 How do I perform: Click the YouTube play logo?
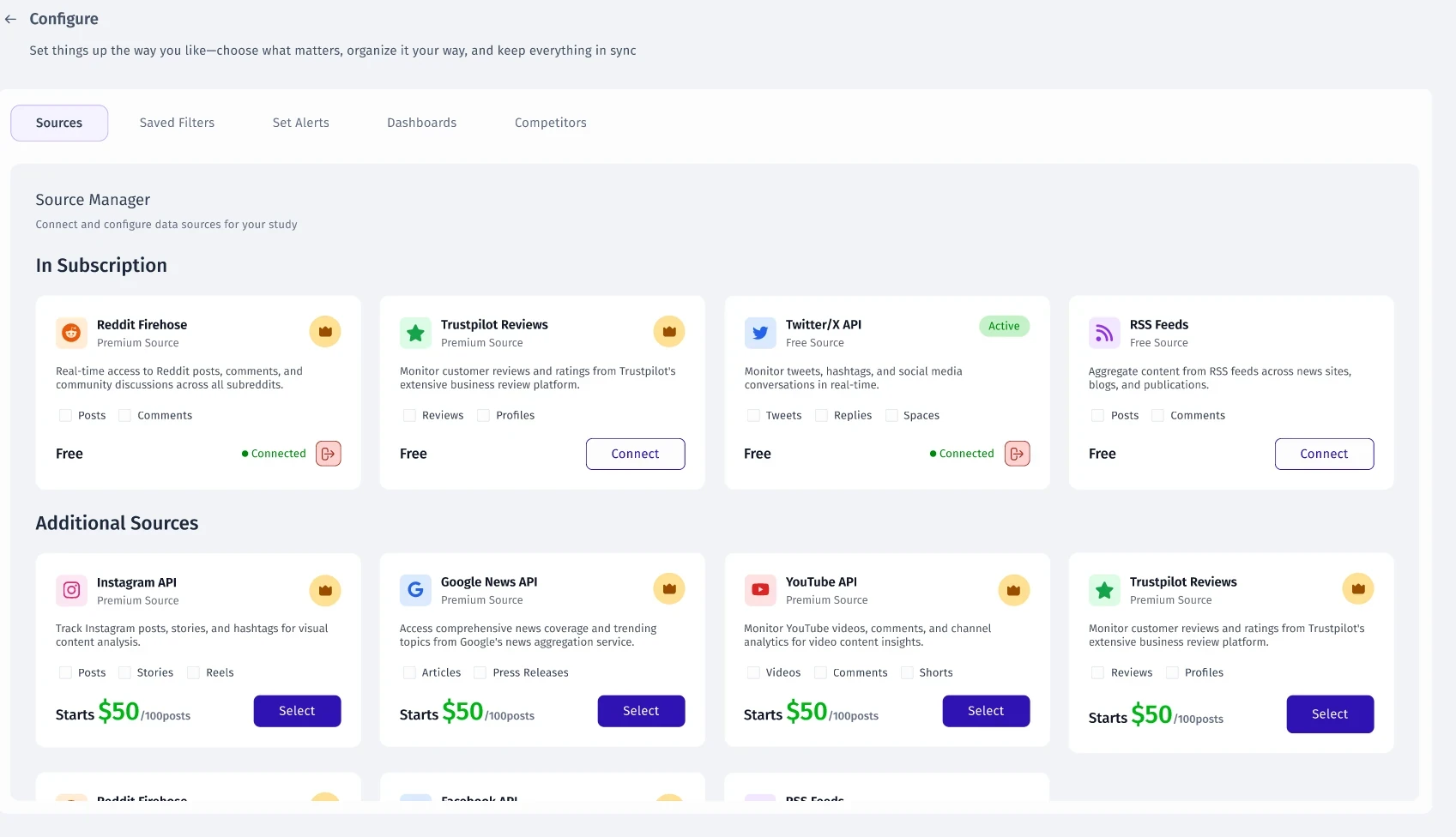[x=760, y=590]
